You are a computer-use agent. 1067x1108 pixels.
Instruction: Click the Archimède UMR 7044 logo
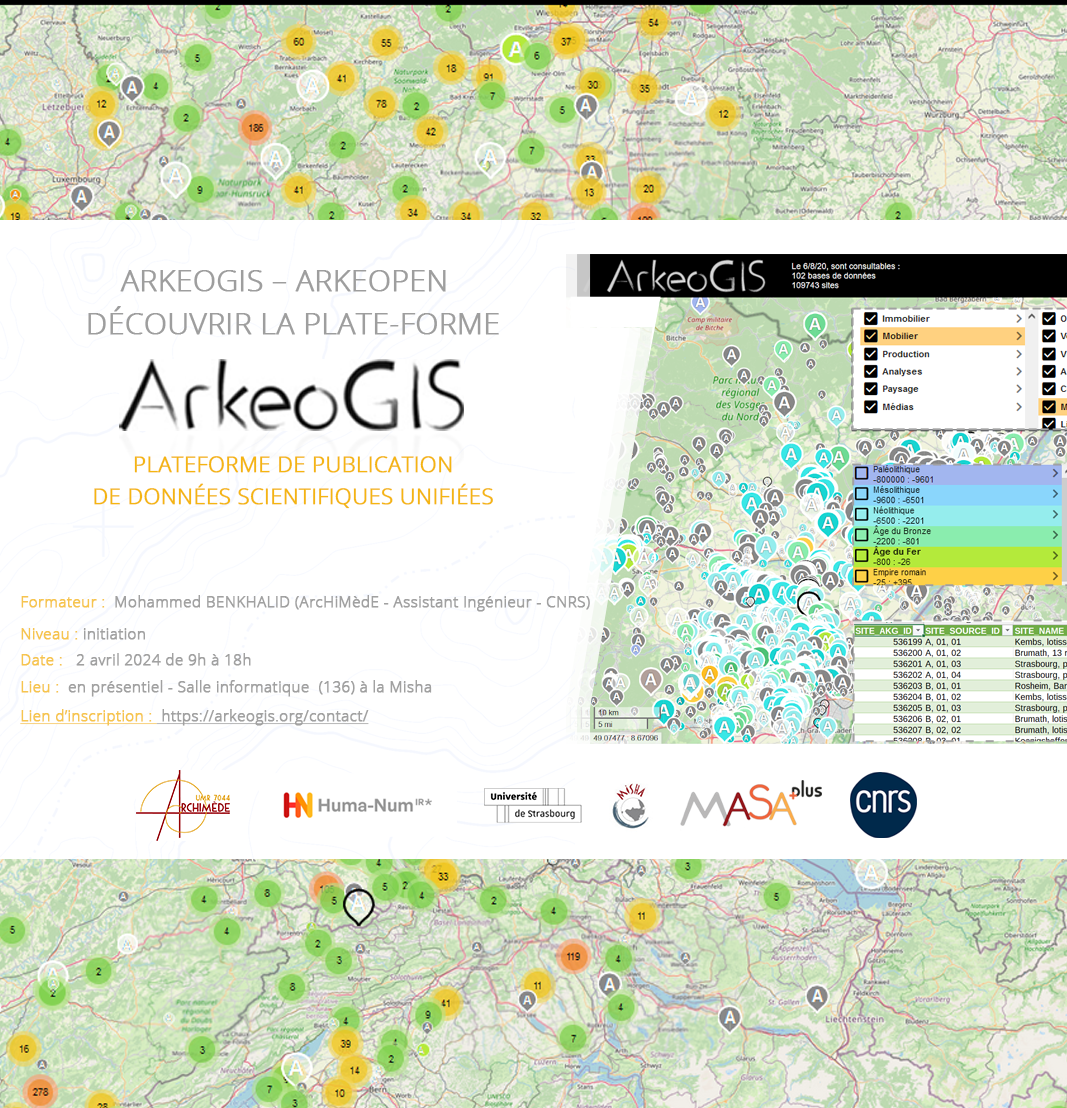pos(184,806)
